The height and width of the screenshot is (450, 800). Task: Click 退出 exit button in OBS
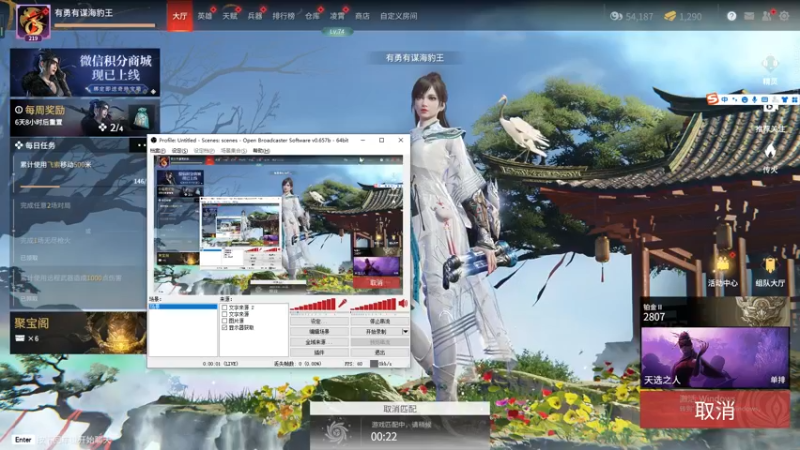click(x=380, y=352)
